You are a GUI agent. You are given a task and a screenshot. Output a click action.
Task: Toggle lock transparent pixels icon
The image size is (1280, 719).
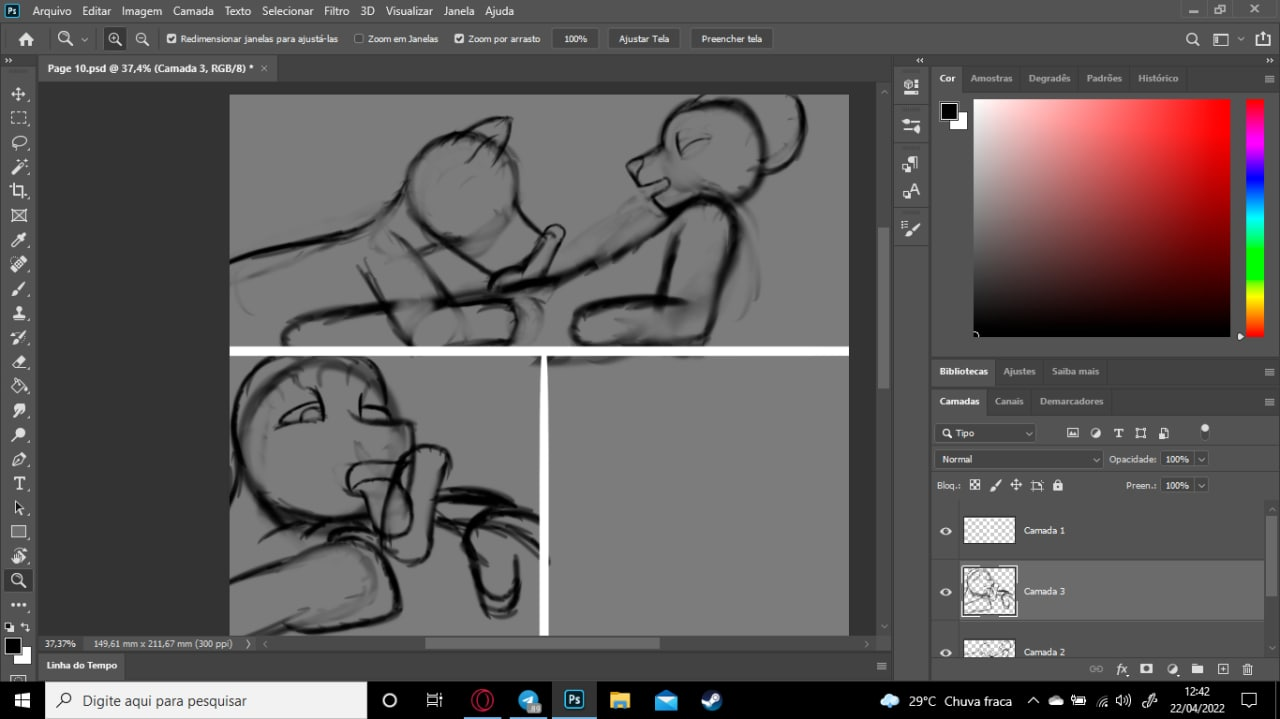(x=975, y=485)
